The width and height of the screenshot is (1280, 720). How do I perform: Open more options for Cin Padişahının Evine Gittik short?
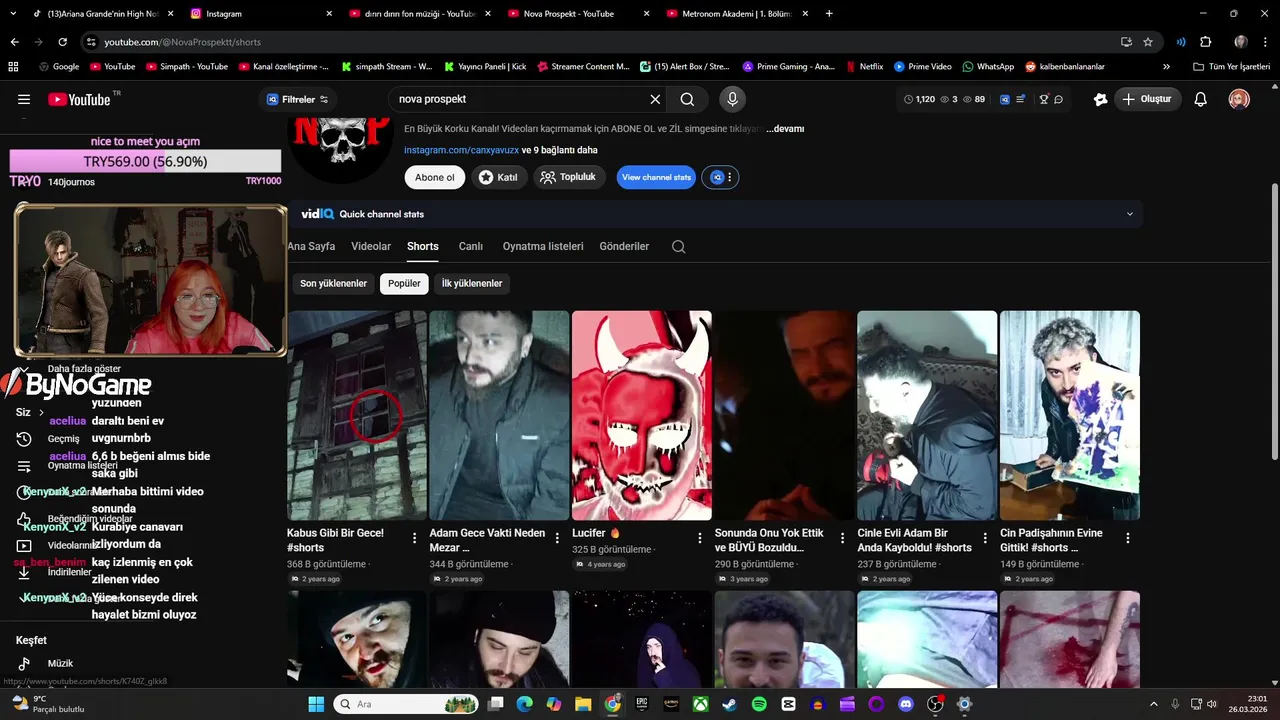(1128, 538)
